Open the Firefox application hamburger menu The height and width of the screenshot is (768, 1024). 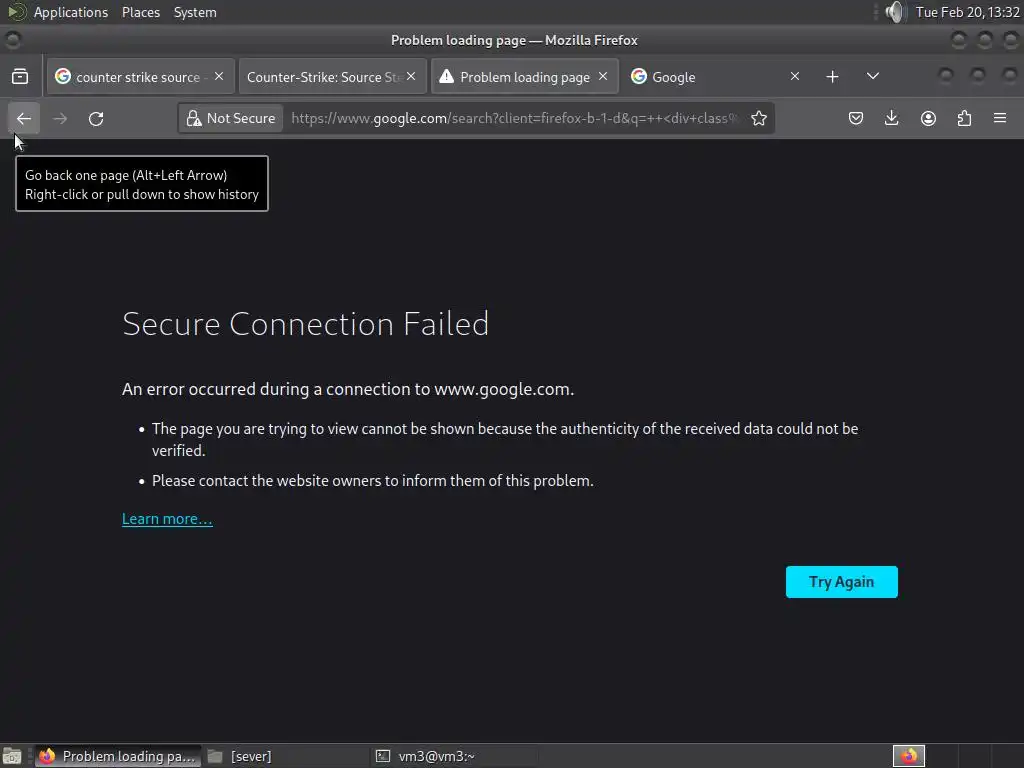[1000, 118]
